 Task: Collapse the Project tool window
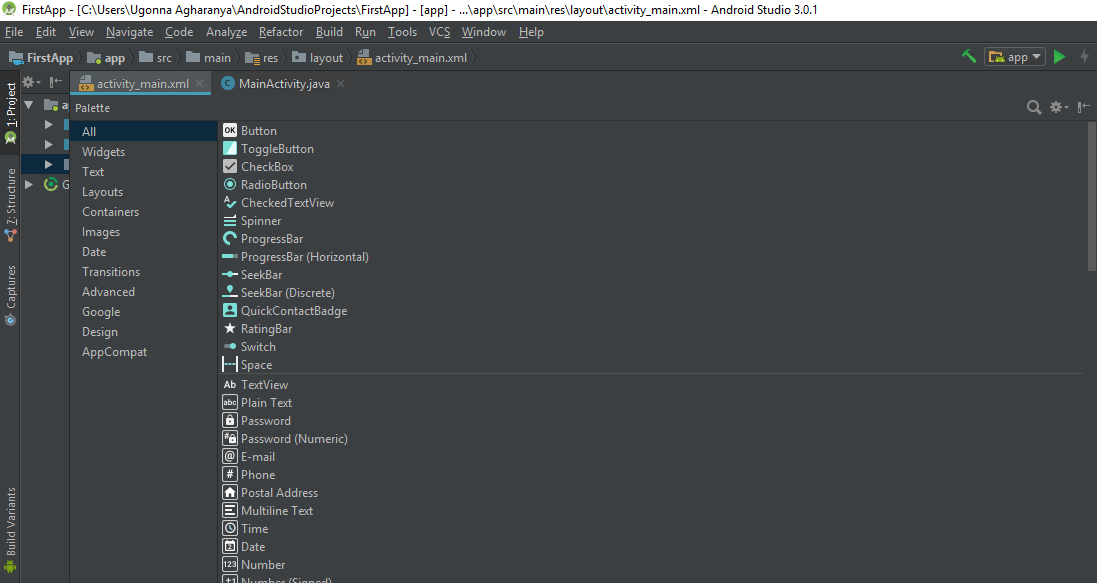click(x=56, y=83)
